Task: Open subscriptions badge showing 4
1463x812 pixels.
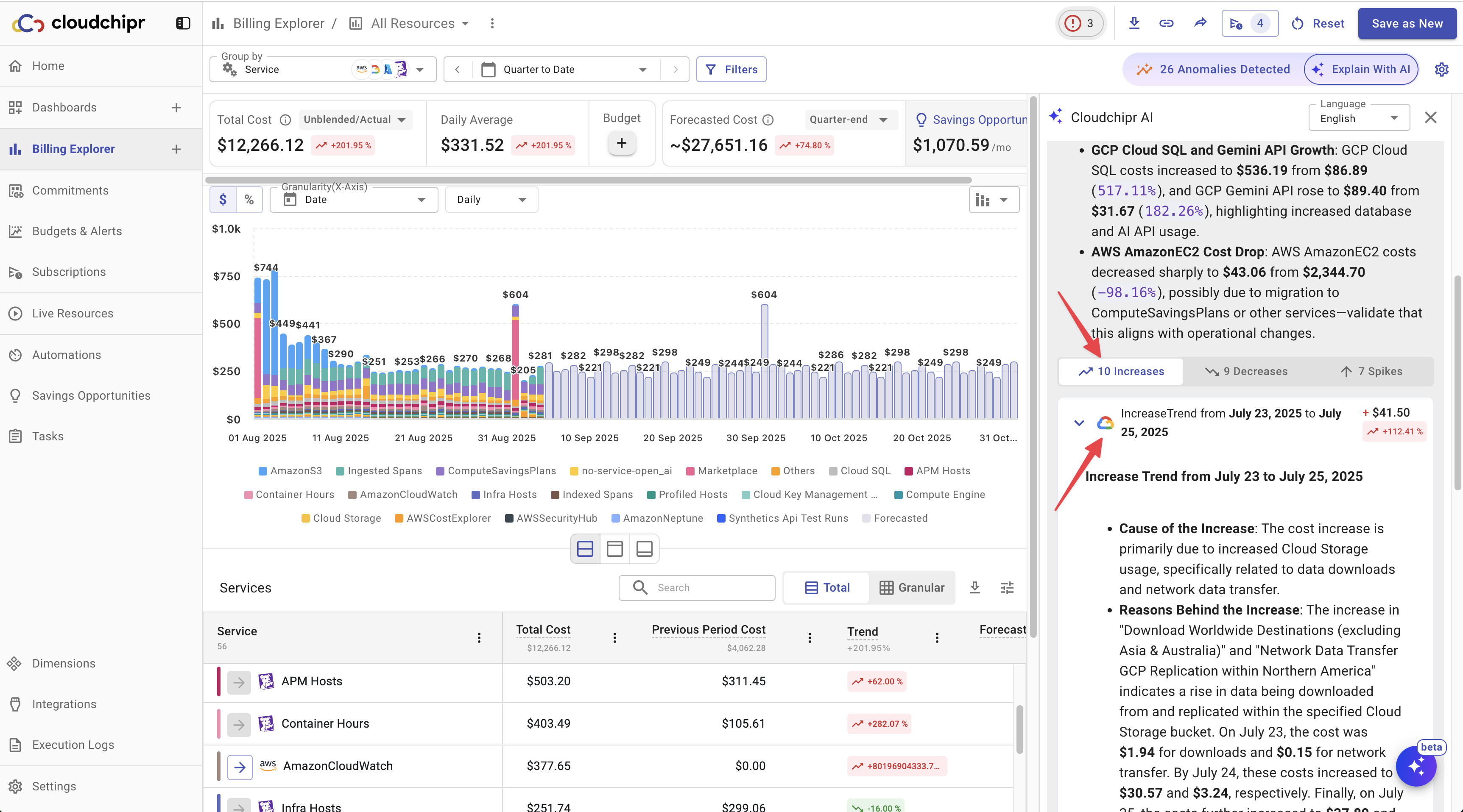Action: pyautogui.click(x=1249, y=23)
